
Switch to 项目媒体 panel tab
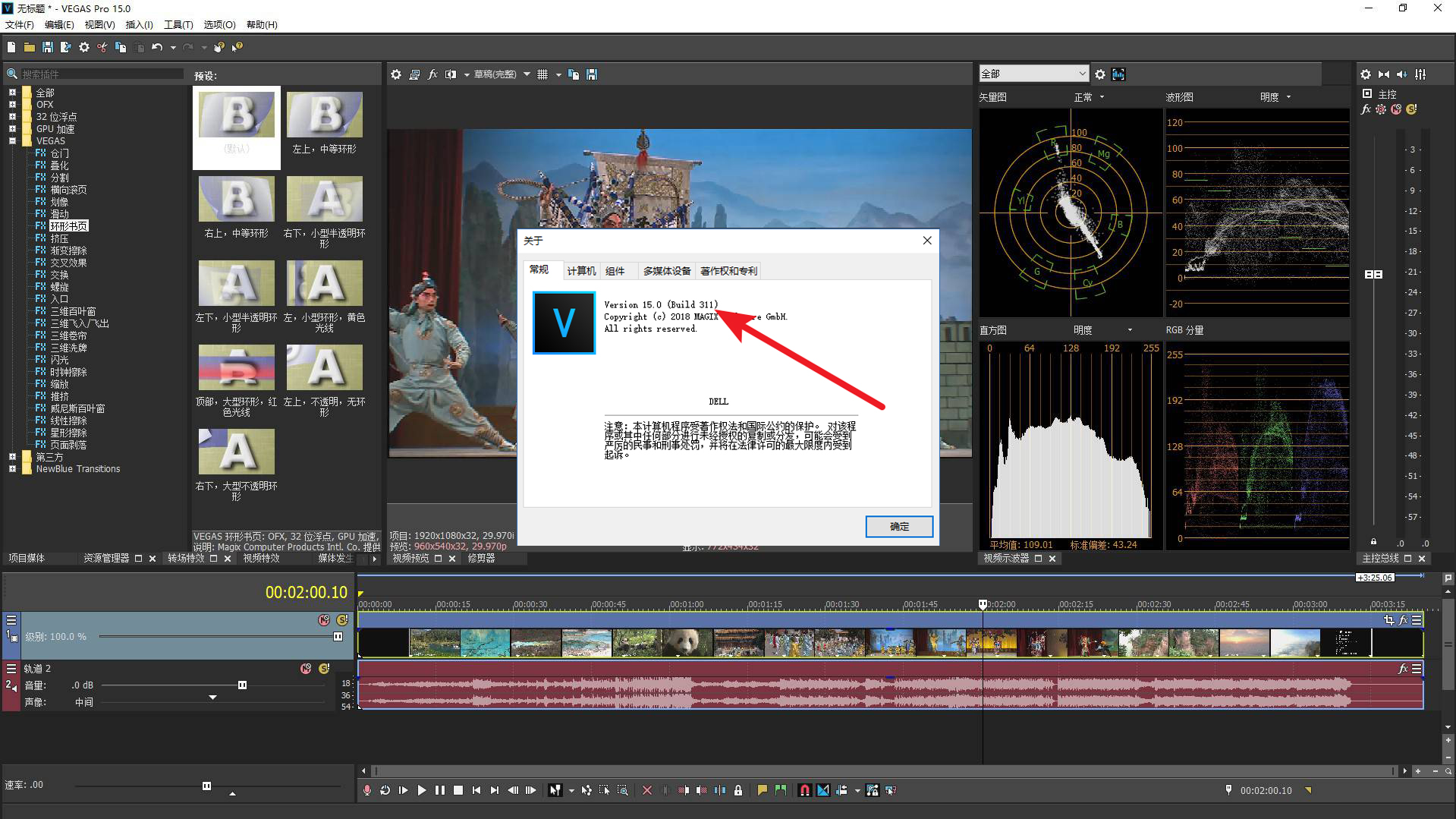click(27, 558)
